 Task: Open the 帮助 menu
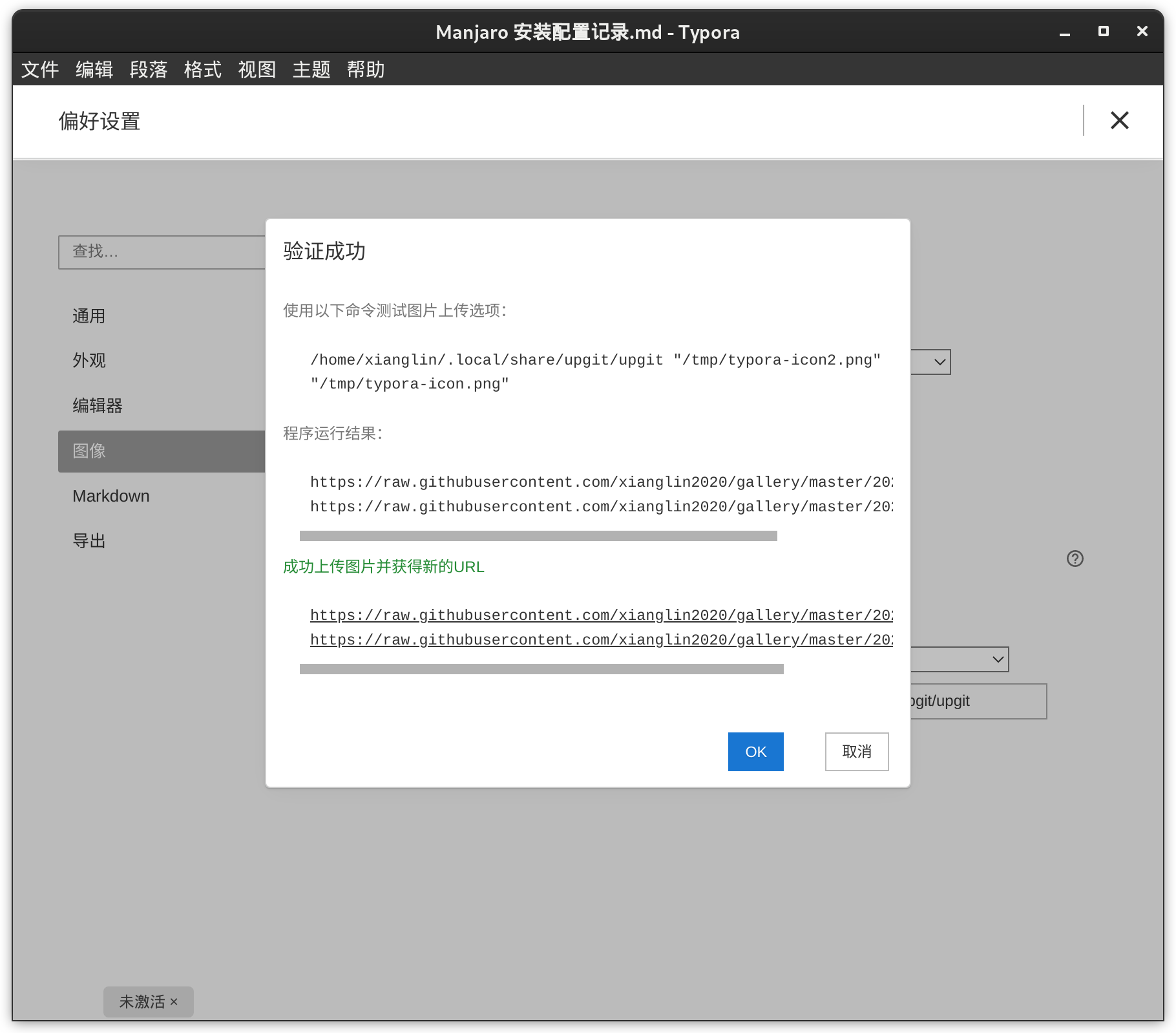366,69
